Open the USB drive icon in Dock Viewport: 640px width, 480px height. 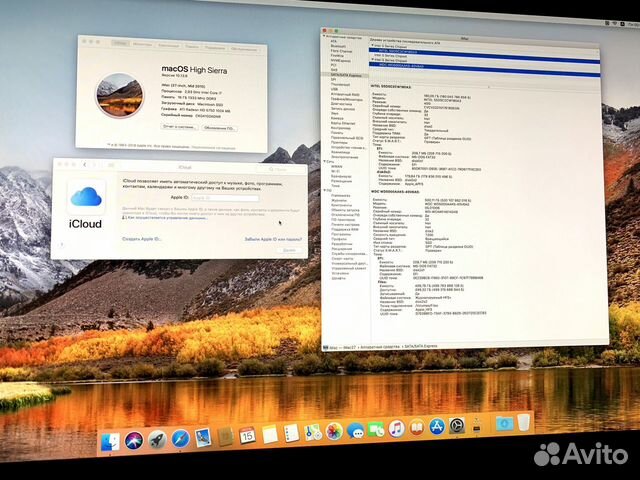click(x=477, y=425)
